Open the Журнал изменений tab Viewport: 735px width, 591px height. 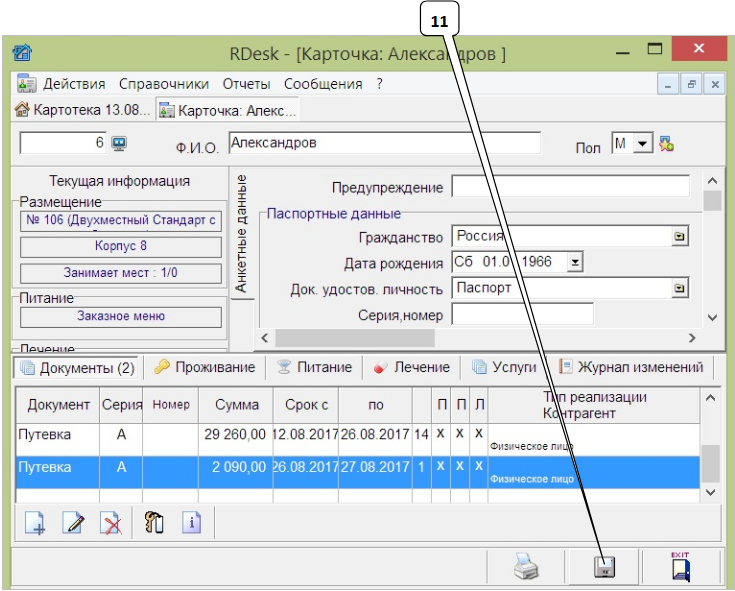(x=632, y=367)
